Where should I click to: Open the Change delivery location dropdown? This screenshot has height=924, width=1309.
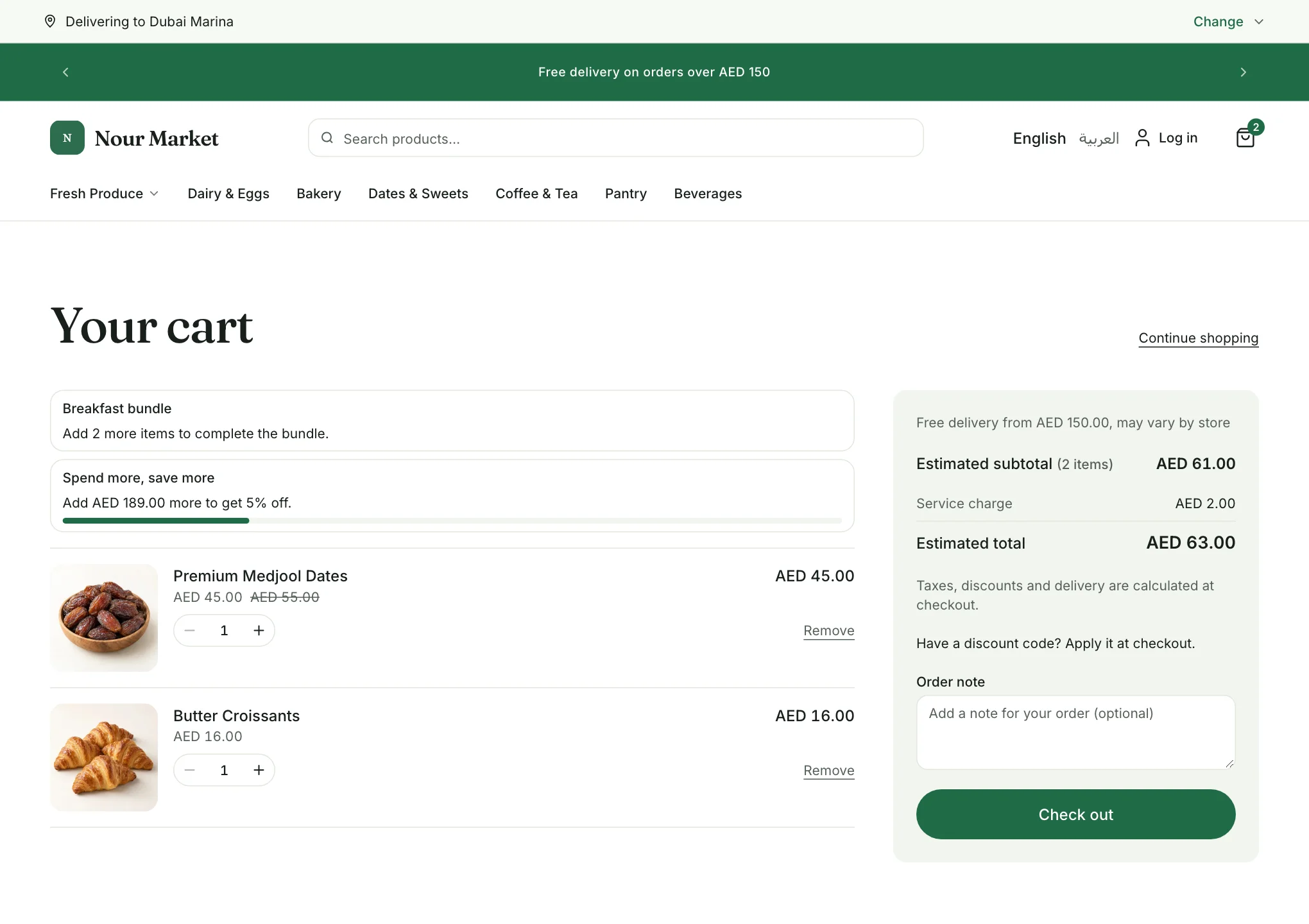[x=1228, y=21]
